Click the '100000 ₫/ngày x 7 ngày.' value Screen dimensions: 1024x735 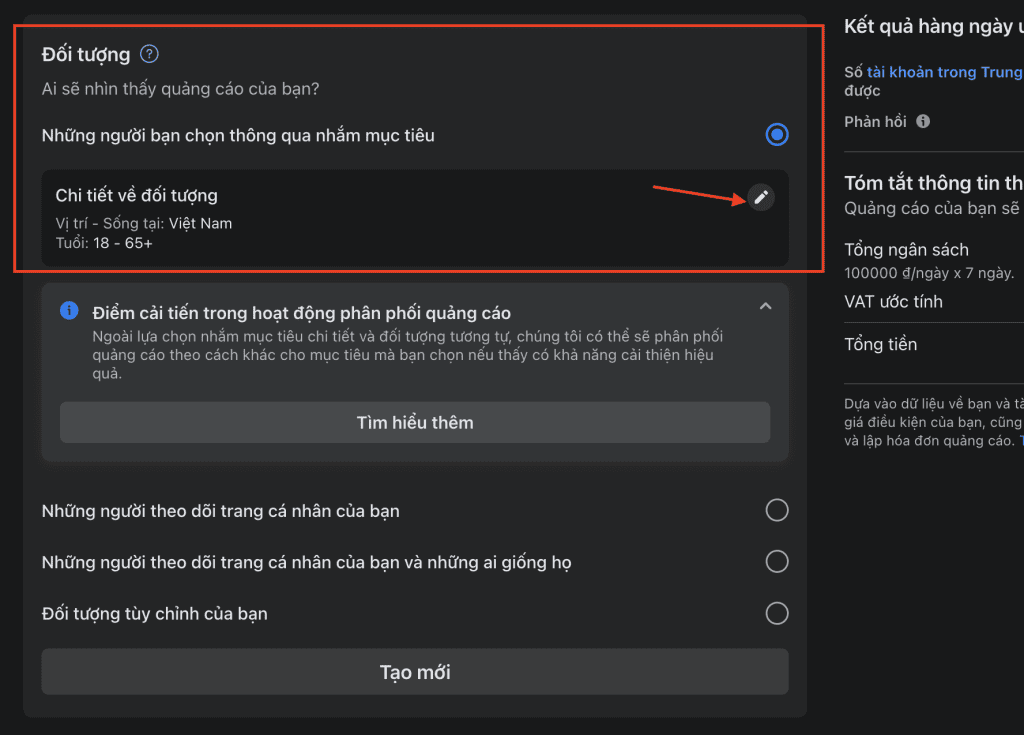[929, 273]
